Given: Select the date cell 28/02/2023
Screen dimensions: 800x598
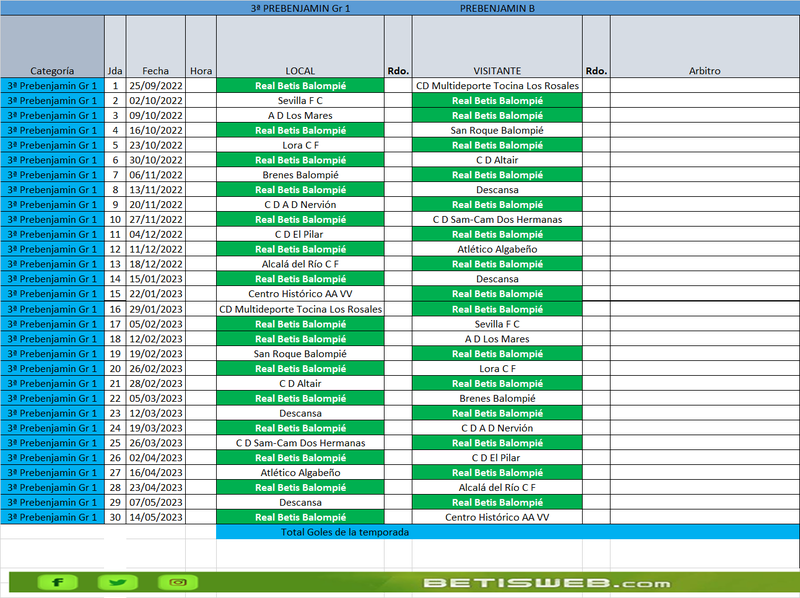Looking at the screenshot, I should click(x=156, y=383).
